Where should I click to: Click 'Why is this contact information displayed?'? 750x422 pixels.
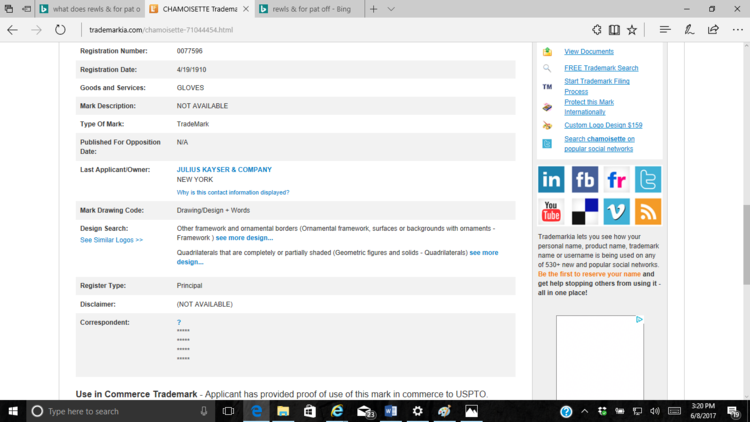233,192
